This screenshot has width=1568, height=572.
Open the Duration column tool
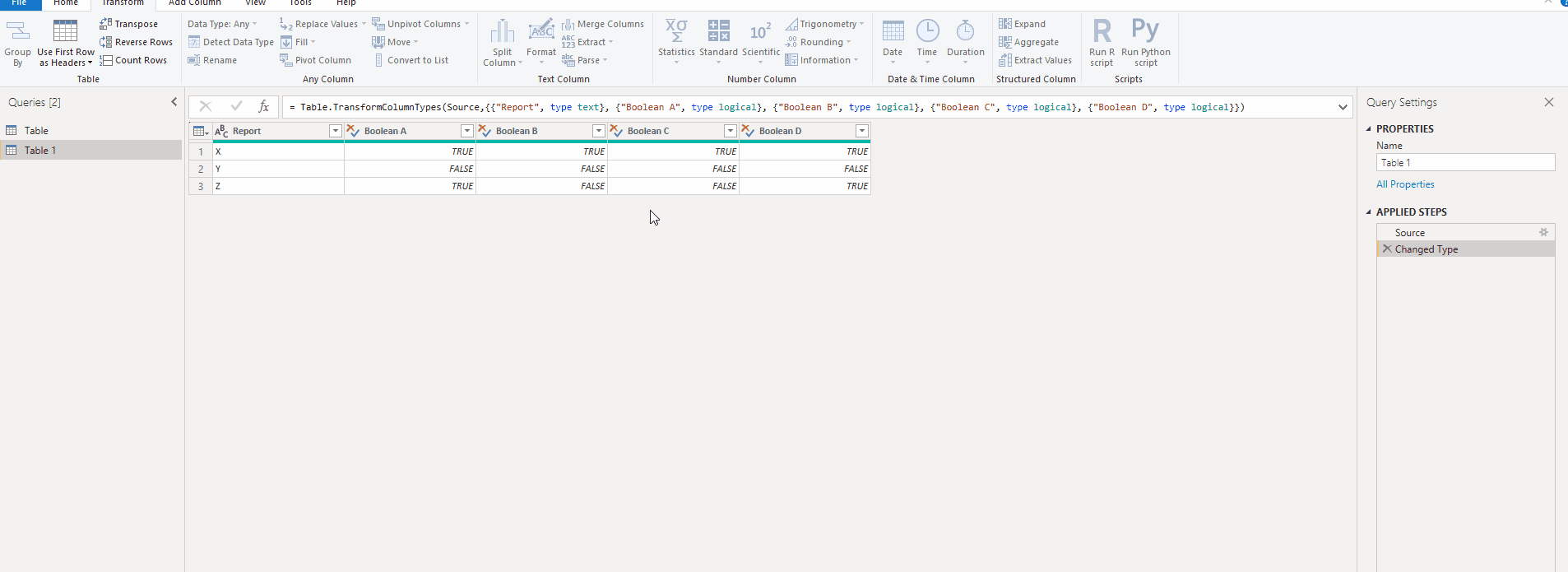click(966, 43)
